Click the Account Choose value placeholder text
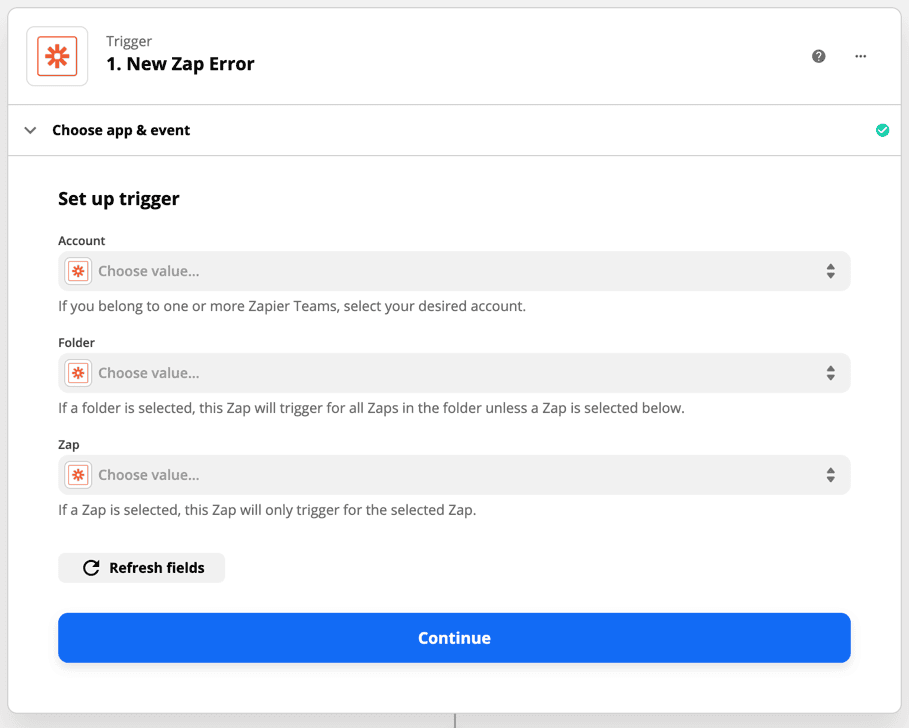This screenshot has height=728, width=909. 146,270
